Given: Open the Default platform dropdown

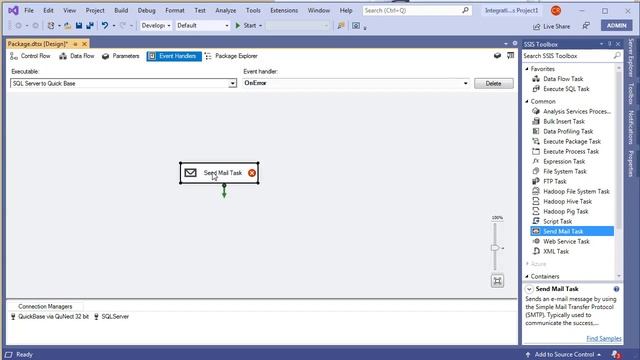Looking at the screenshot, I should [x=202, y=25].
